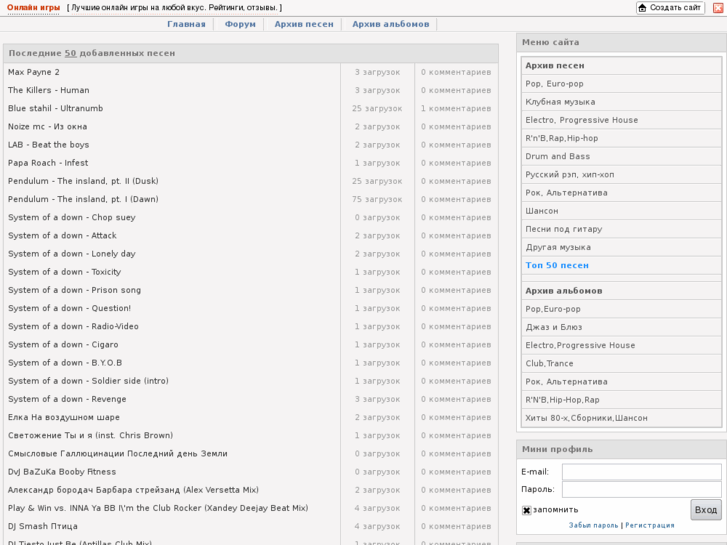Open Хиты 80-х,Сборники,Шансон album category

click(586, 418)
